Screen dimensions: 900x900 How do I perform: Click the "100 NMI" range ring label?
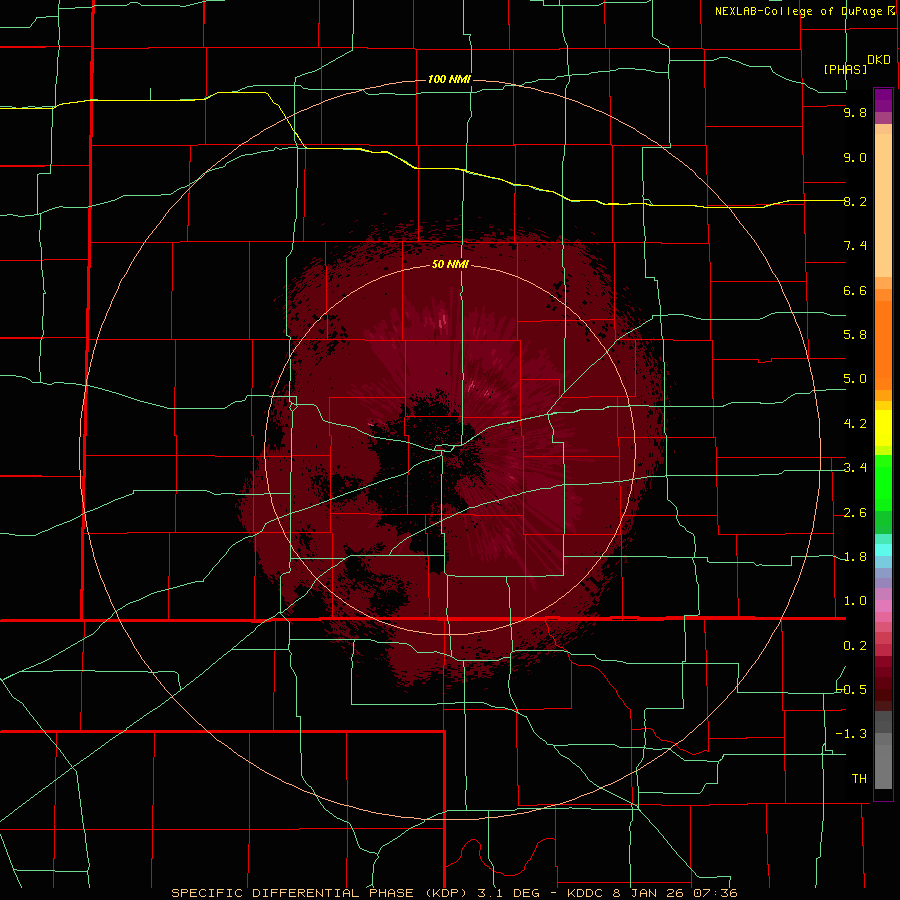point(449,79)
